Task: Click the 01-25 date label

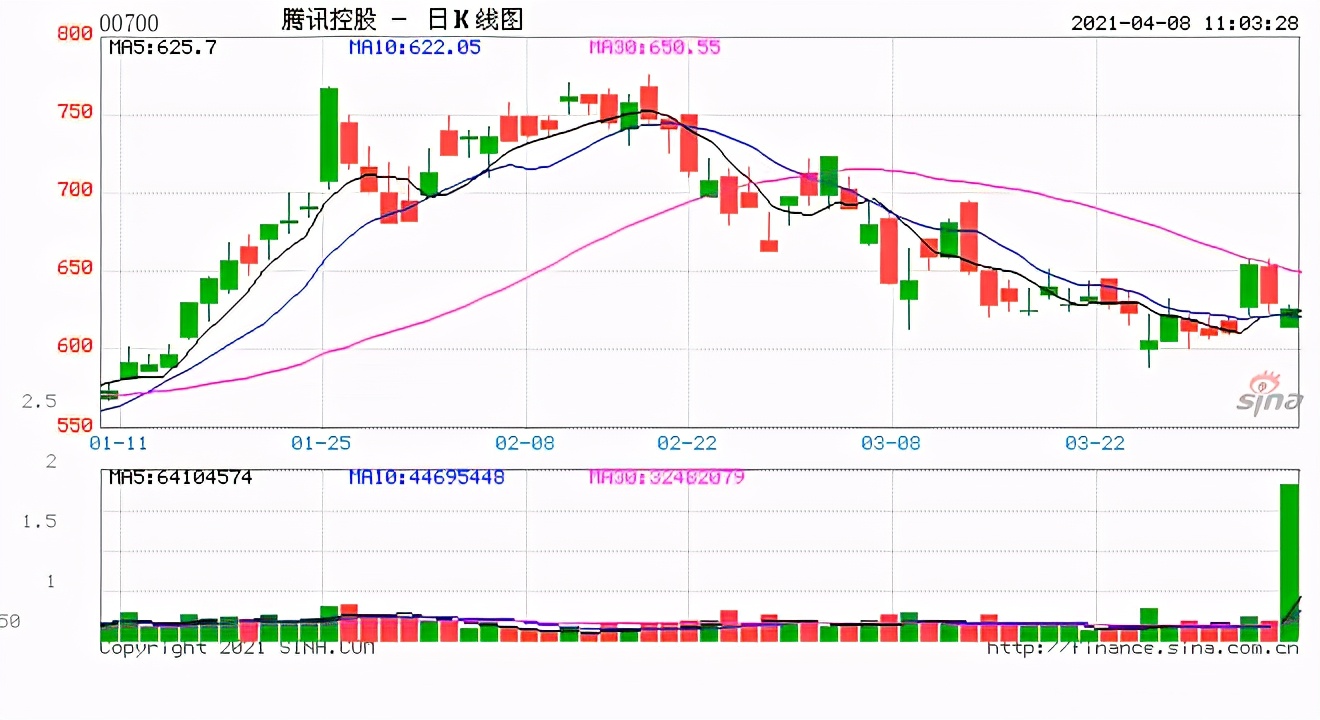Action: pos(322,442)
